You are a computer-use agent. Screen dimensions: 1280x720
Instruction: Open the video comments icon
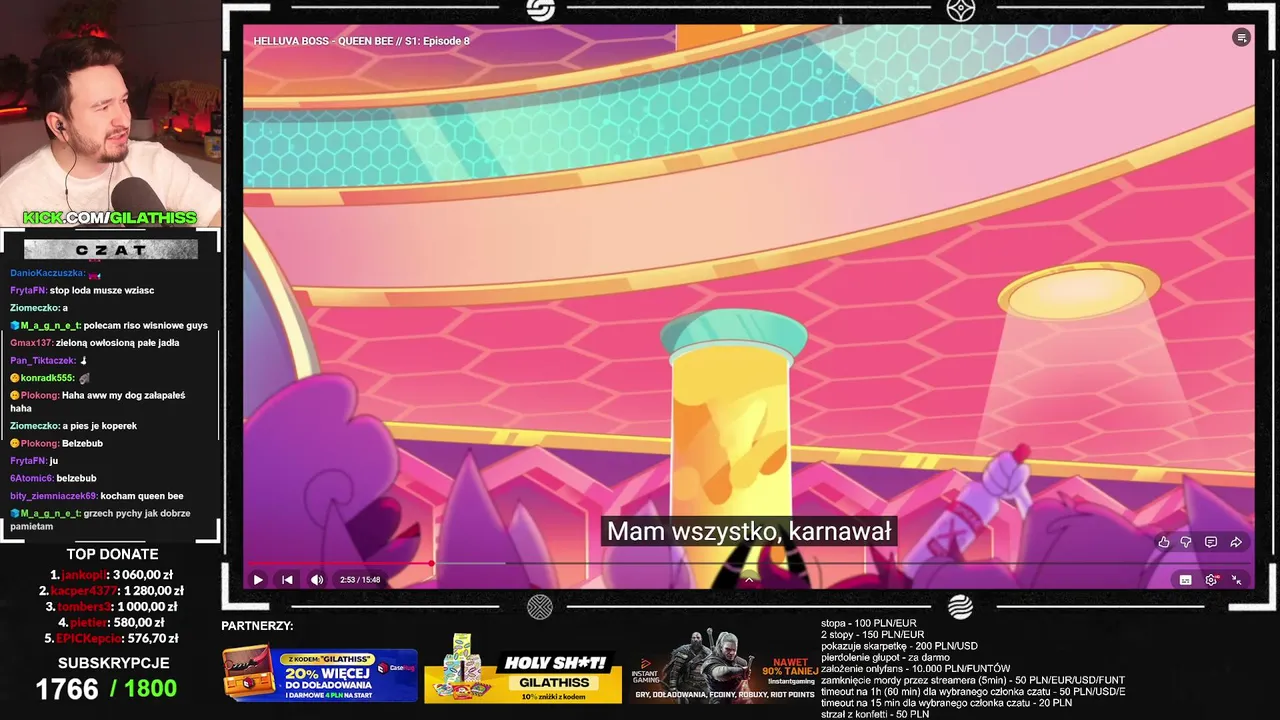click(1211, 542)
